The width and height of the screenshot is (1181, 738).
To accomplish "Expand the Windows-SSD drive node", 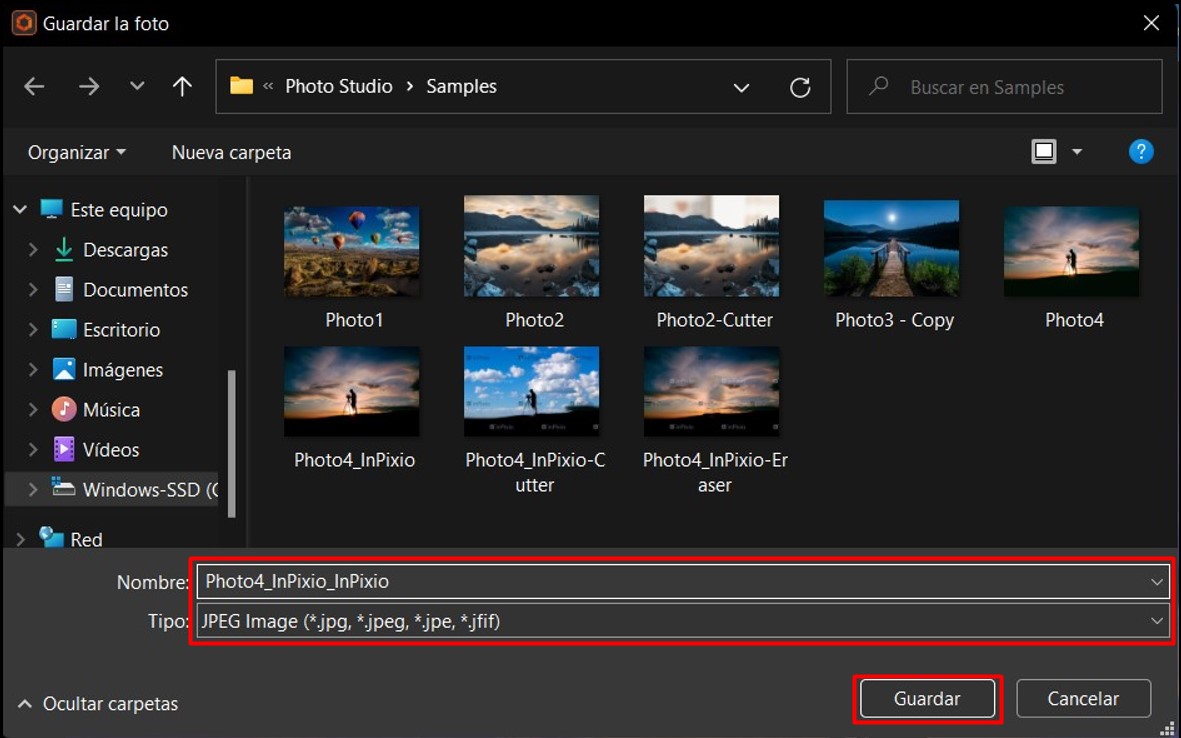I will (x=32, y=489).
